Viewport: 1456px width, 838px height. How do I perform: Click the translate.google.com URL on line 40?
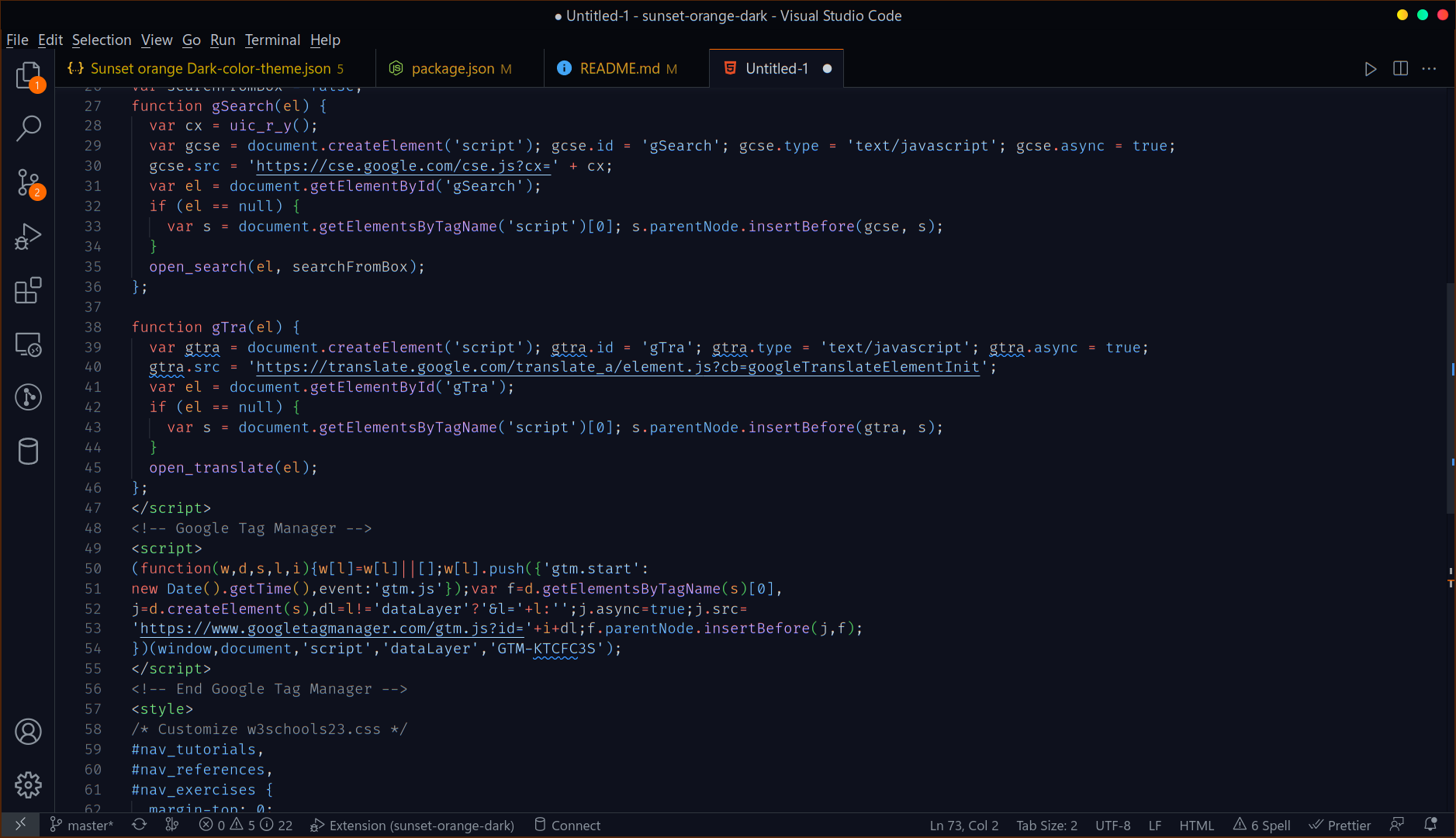point(617,367)
